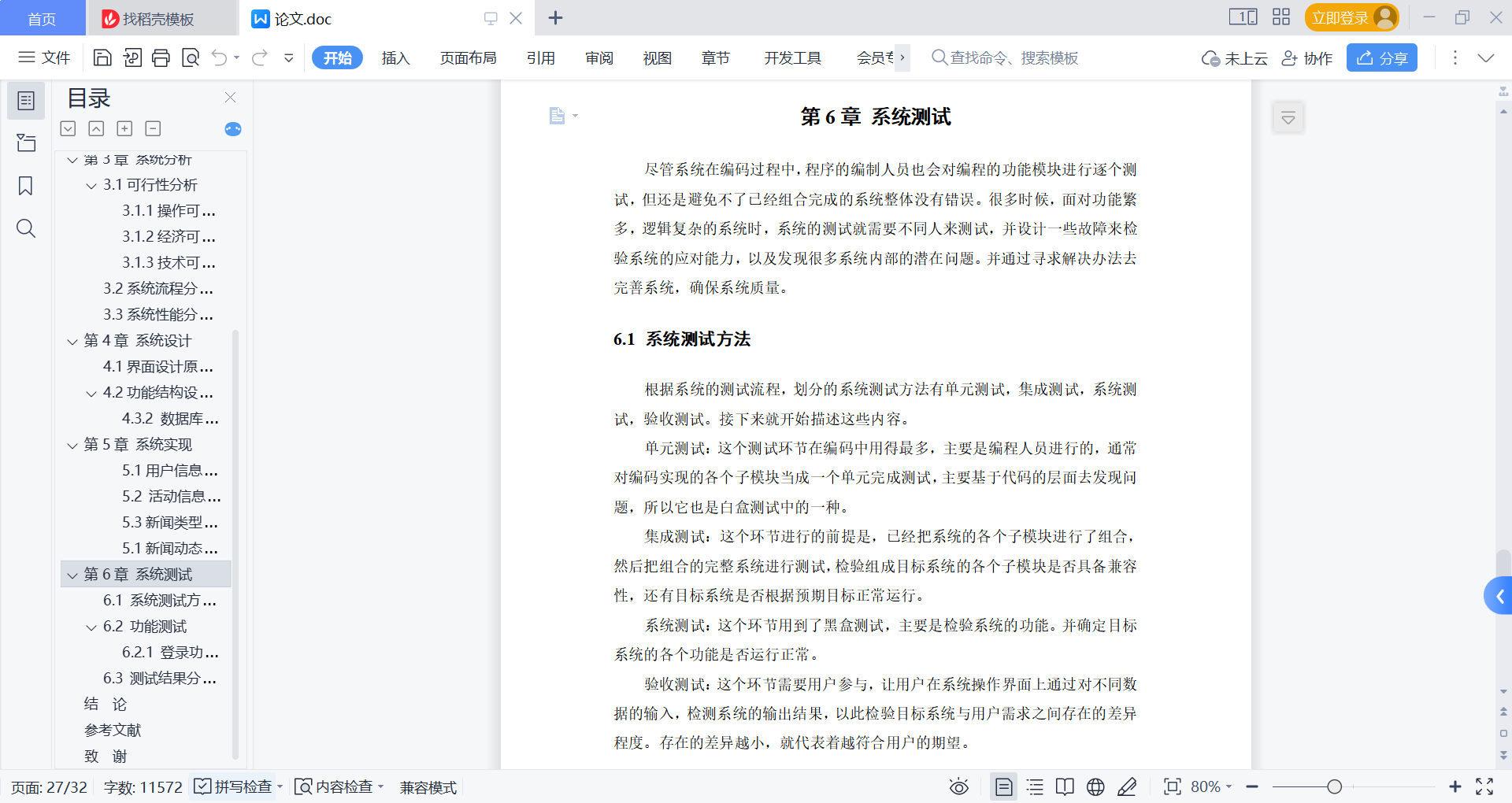Collapse the 6.2 功能测试 outline node
This screenshot has height=803, width=1512.
91,627
